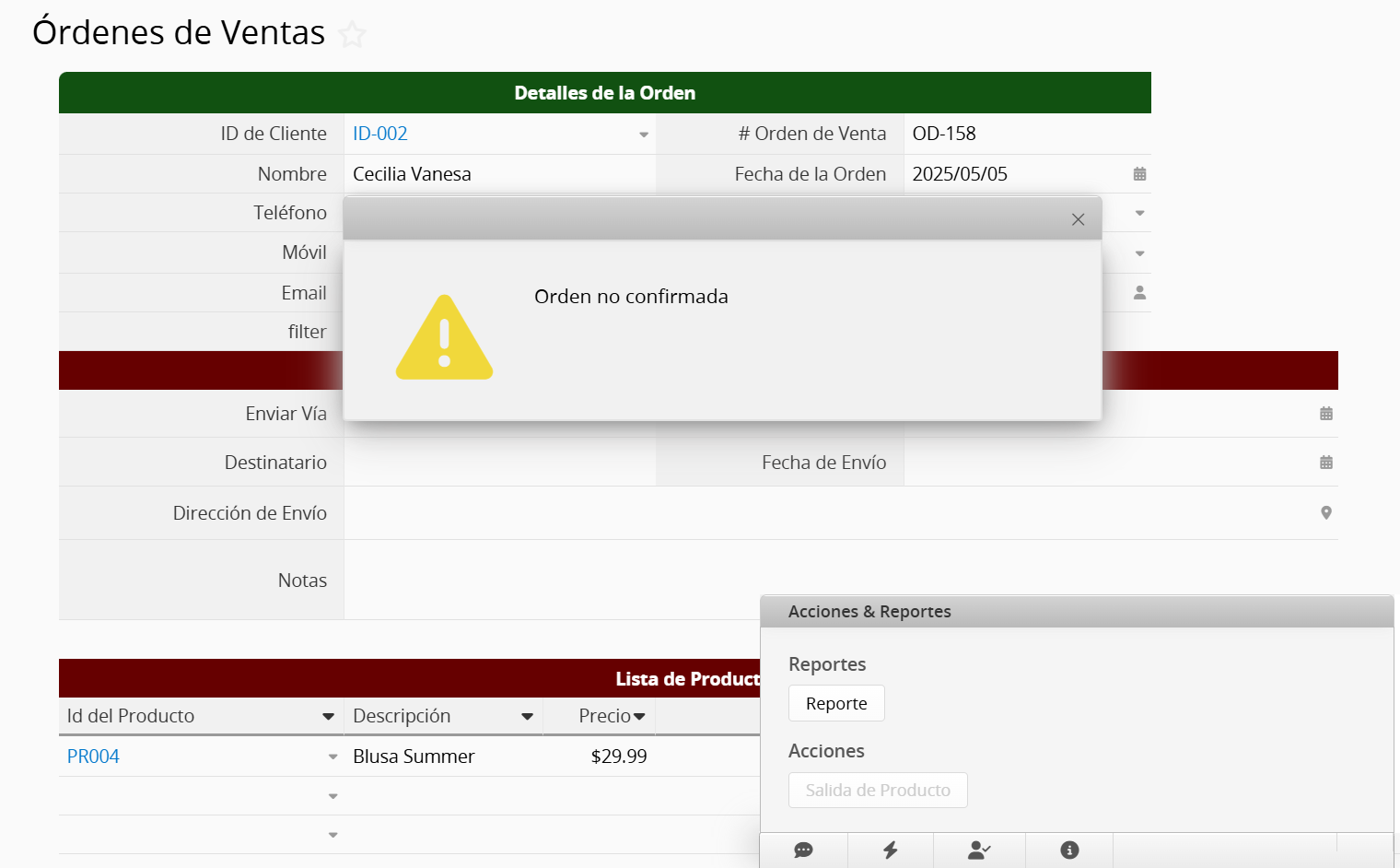Screen dimensions: 1400x868
Task: Open the info icon in bottom bar
Action: (1068, 850)
